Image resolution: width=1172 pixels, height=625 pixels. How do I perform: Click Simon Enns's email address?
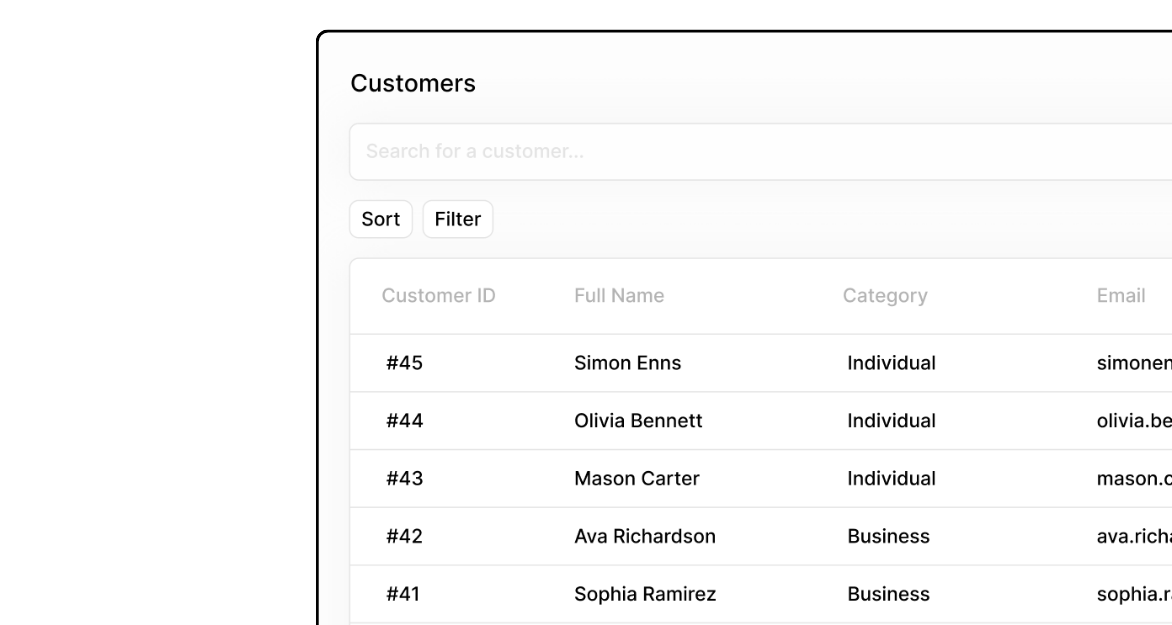coord(1134,363)
